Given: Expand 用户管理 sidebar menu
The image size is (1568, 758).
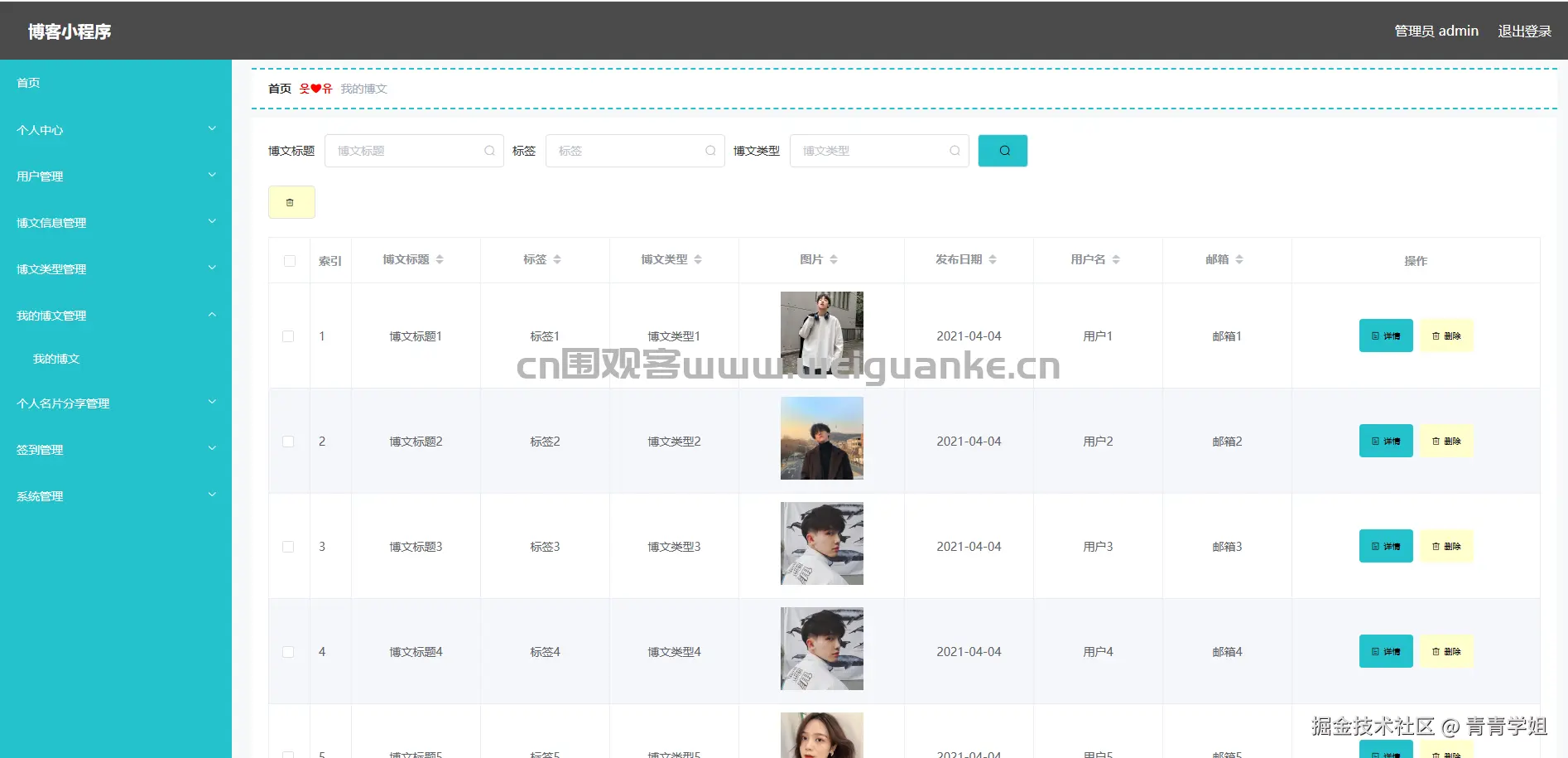Looking at the screenshot, I should pyautogui.click(x=116, y=176).
